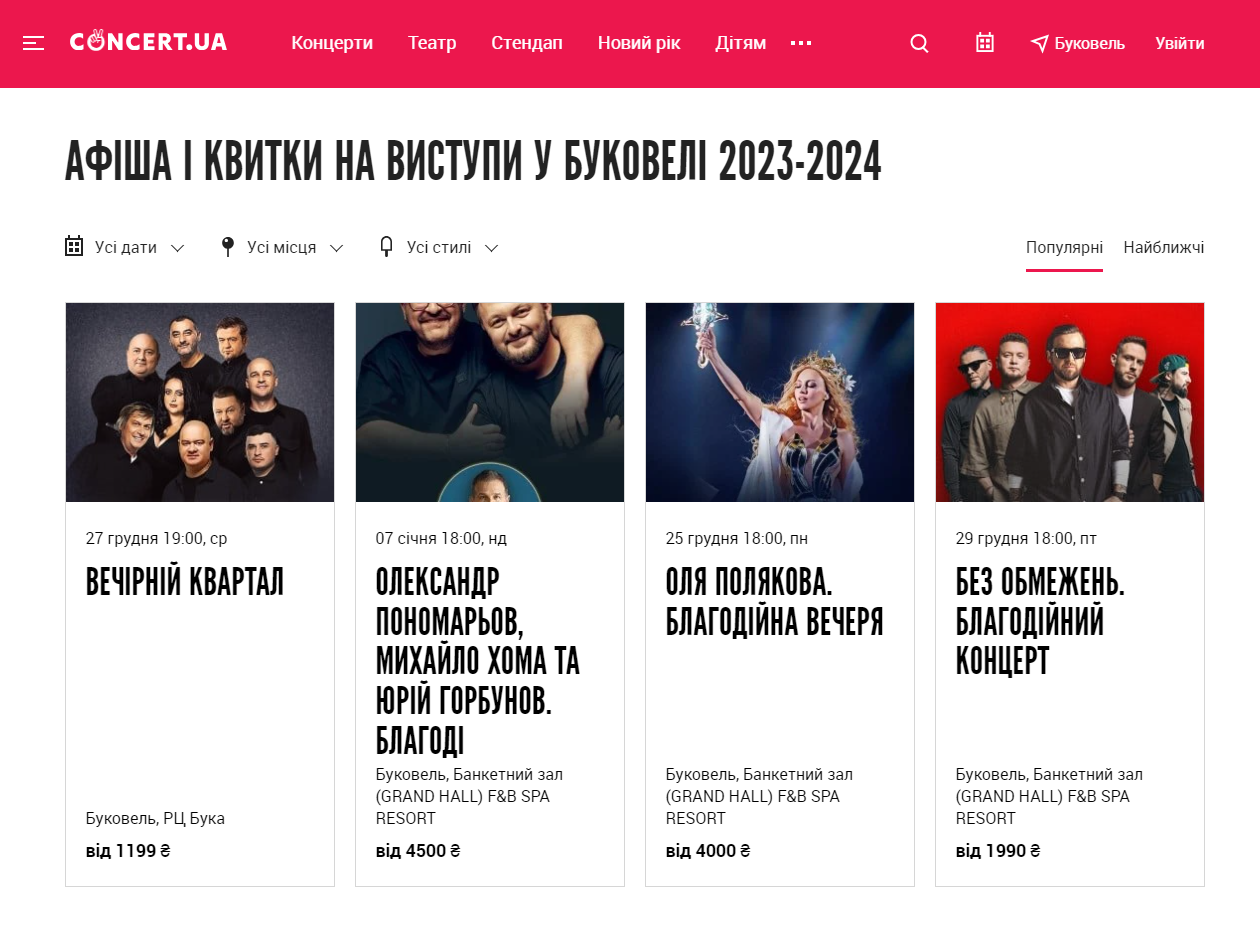1260x940 pixels.
Task: Open the Вечірній Квартал event title
Action: (x=185, y=582)
